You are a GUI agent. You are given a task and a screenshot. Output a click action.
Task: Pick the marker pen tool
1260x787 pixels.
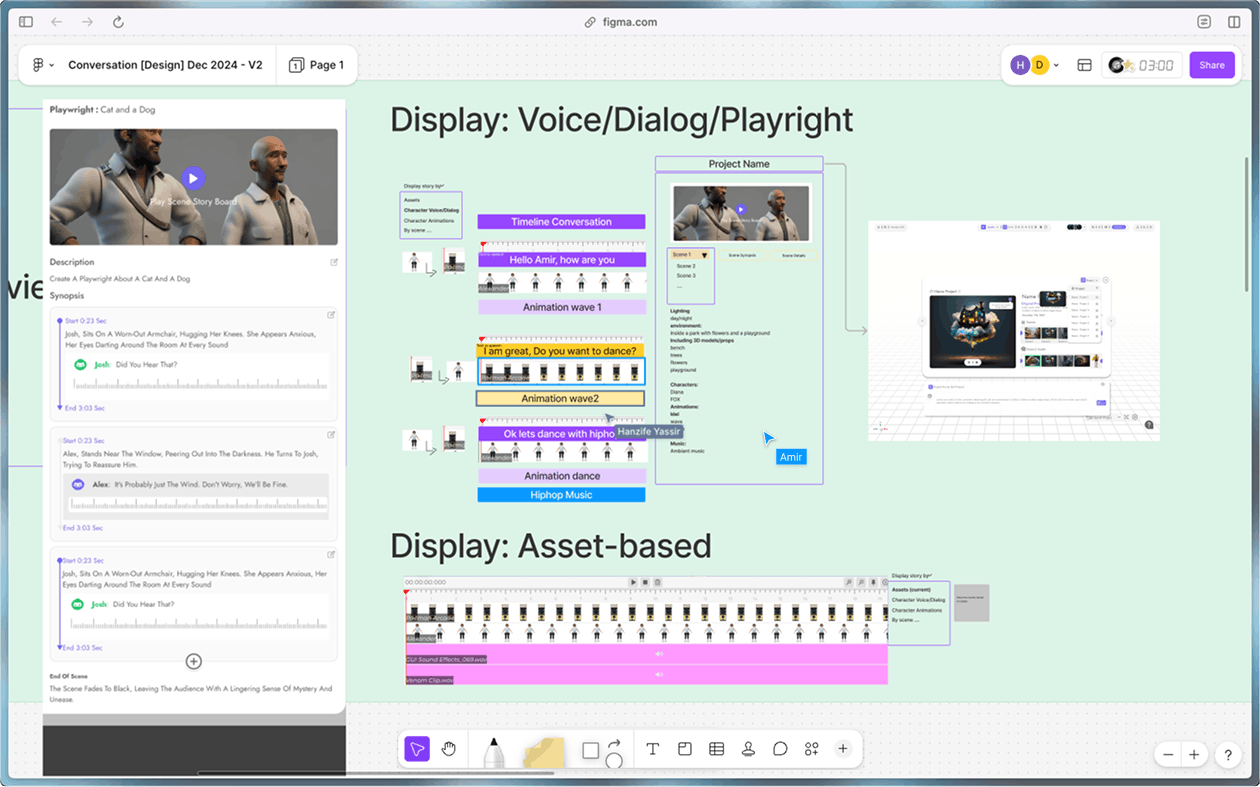pos(493,753)
